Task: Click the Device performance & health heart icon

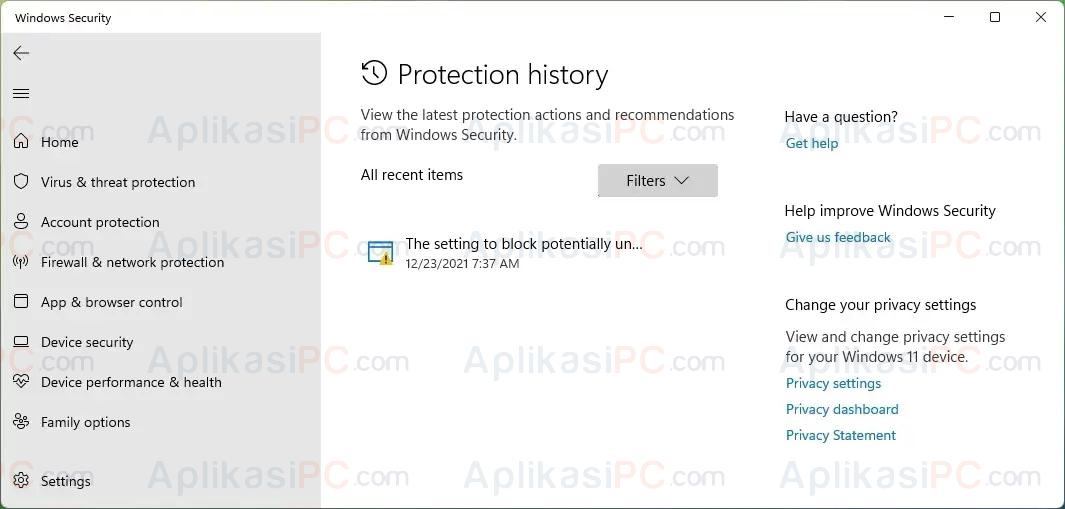Action: [21, 382]
